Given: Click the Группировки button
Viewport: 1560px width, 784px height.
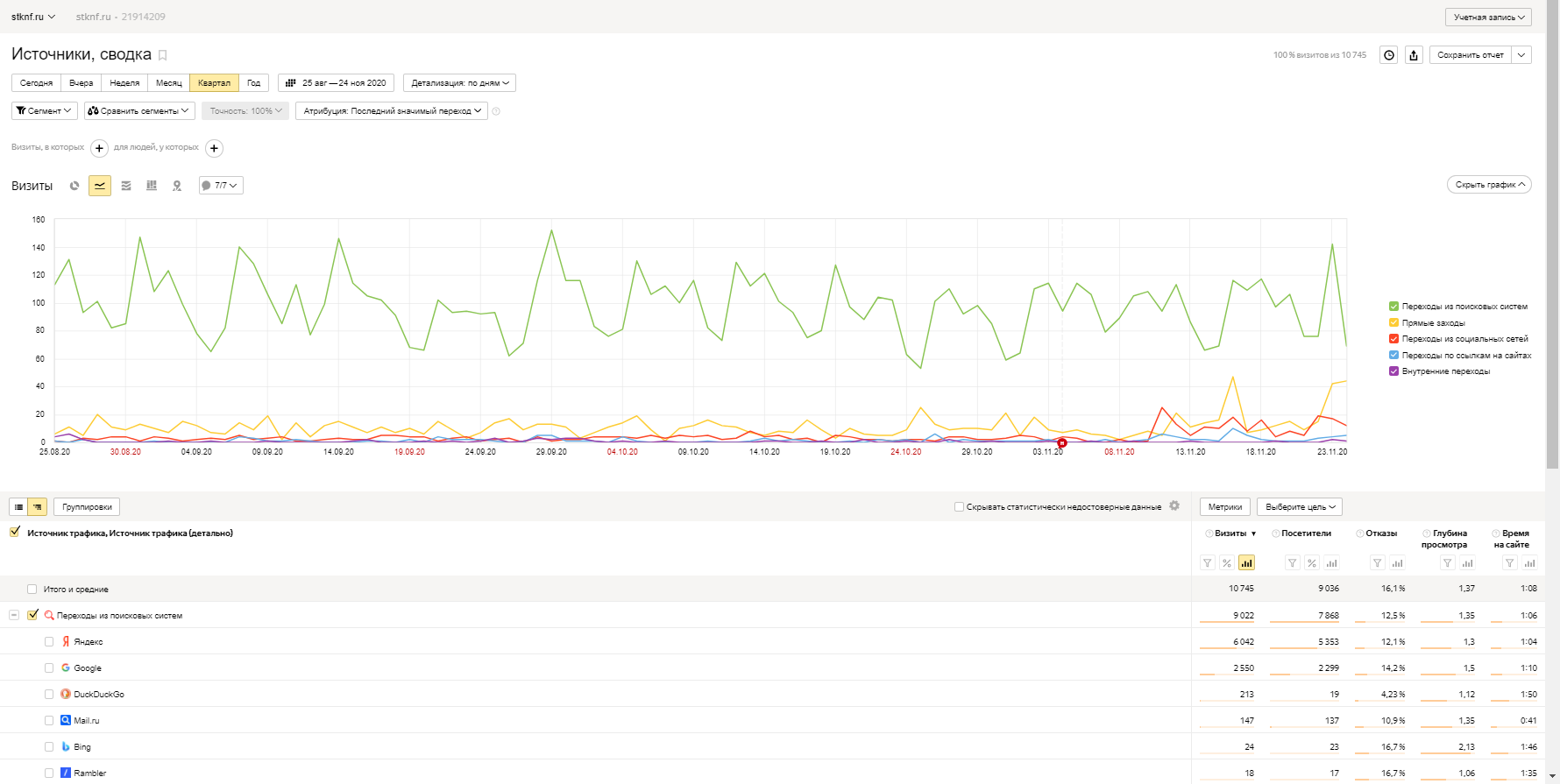Looking at the screenshot, I should click(87, 507).
